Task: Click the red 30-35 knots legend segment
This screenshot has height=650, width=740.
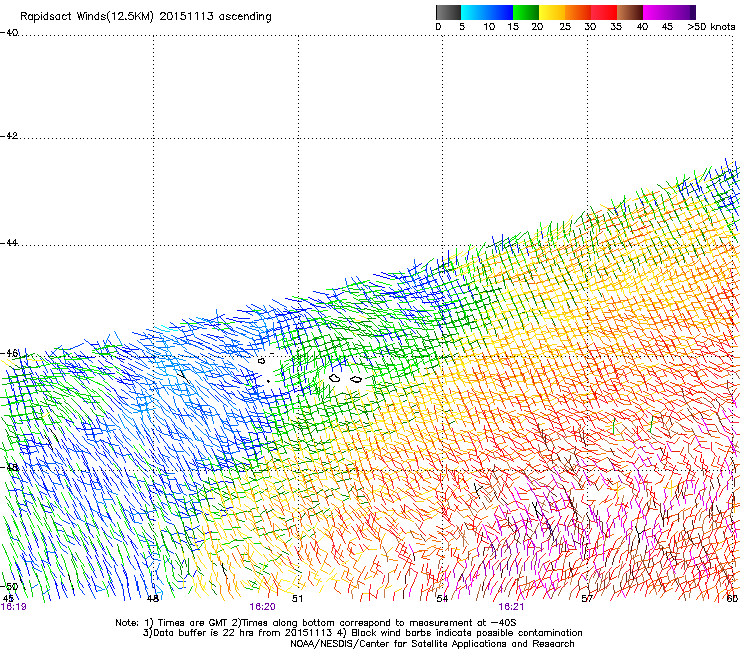Action: pyautogui.click(x=604, y=12)
